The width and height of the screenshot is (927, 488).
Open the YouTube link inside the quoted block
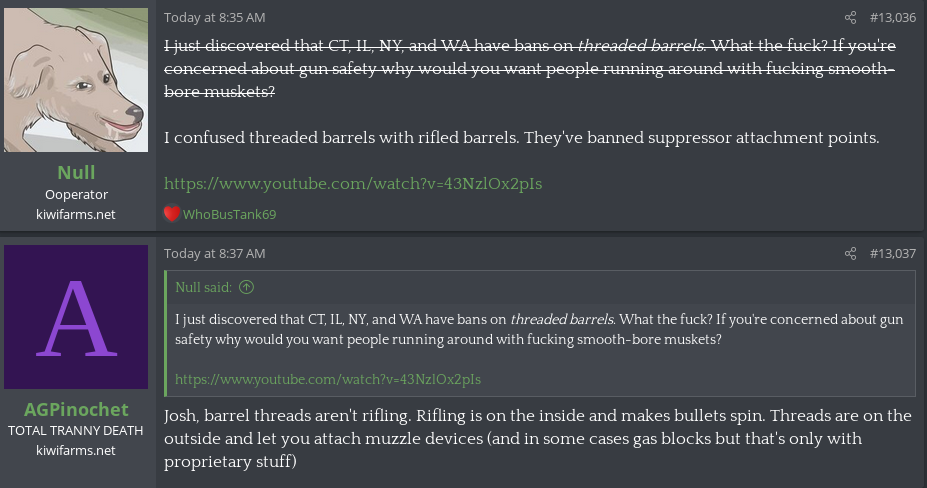point(328,379)
